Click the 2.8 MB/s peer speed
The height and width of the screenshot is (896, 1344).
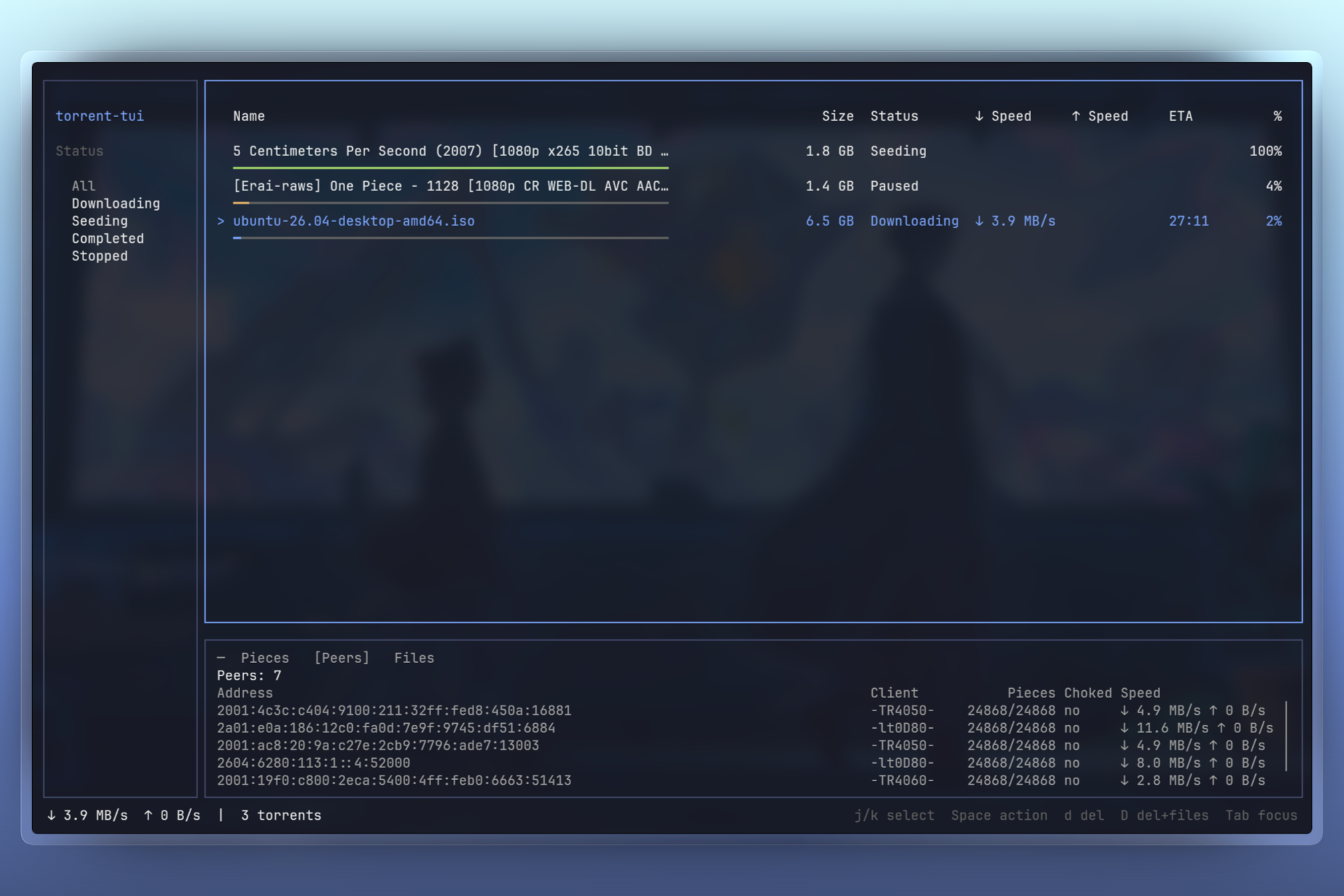1159,780
